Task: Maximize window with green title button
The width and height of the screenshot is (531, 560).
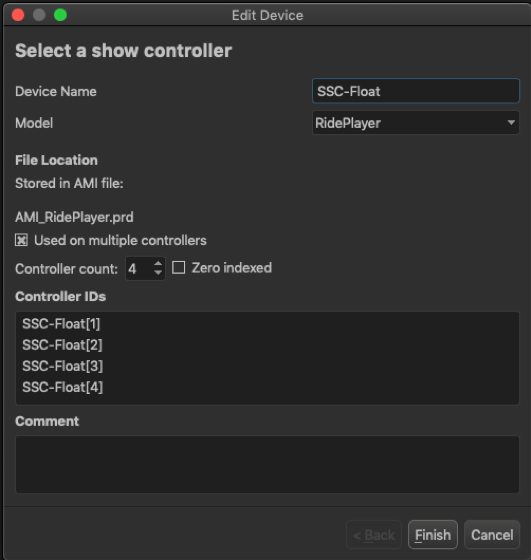Action: click(x=60, y=15)
